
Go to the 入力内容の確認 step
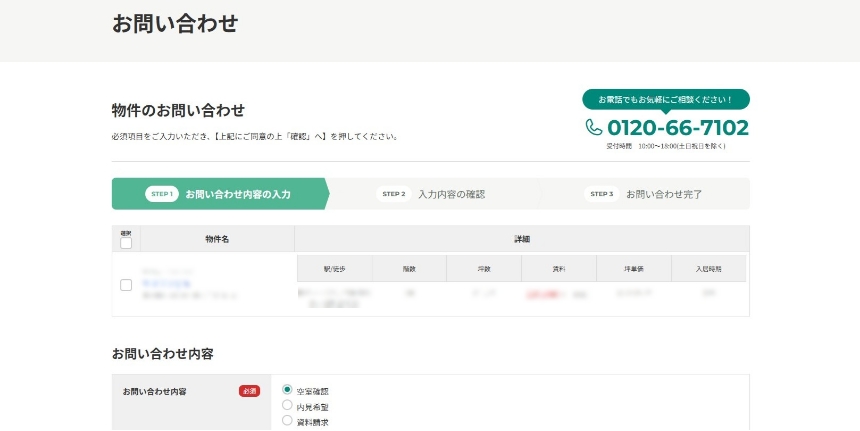pyautogui.click(x=451, y=194)
